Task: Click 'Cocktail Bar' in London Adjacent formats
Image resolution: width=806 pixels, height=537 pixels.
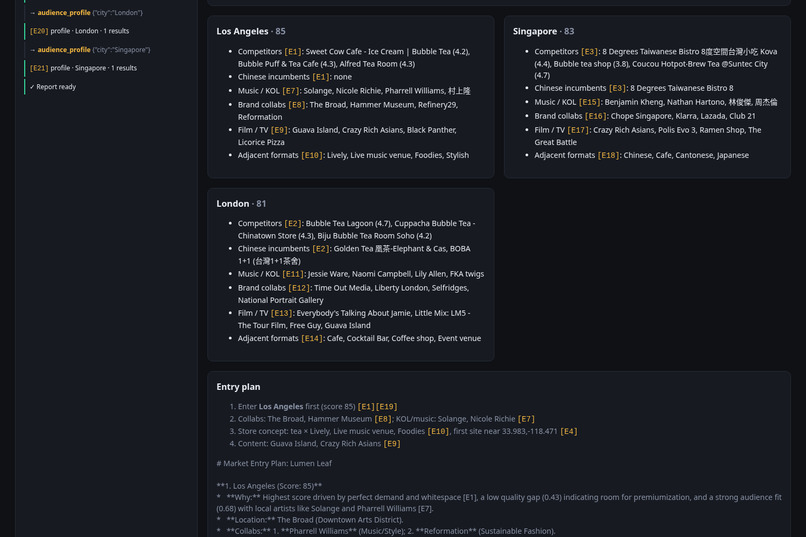Action: pyautogui.click(x=367, y=338)
